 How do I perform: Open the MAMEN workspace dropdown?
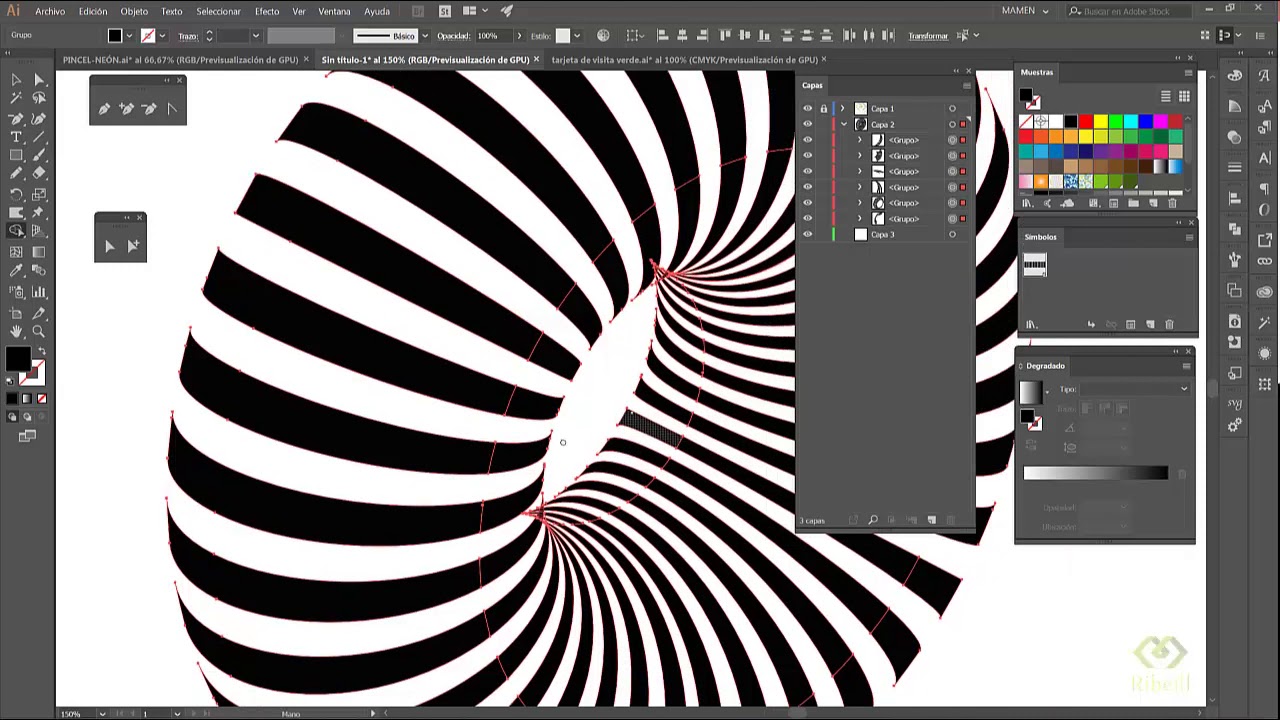[1025, 11]
